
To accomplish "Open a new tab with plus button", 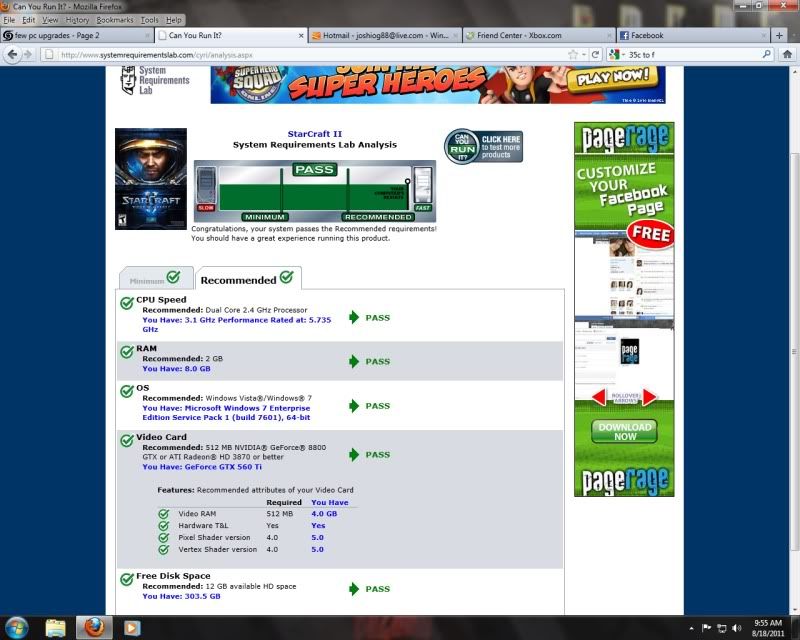I will click(x=779, y=35).
